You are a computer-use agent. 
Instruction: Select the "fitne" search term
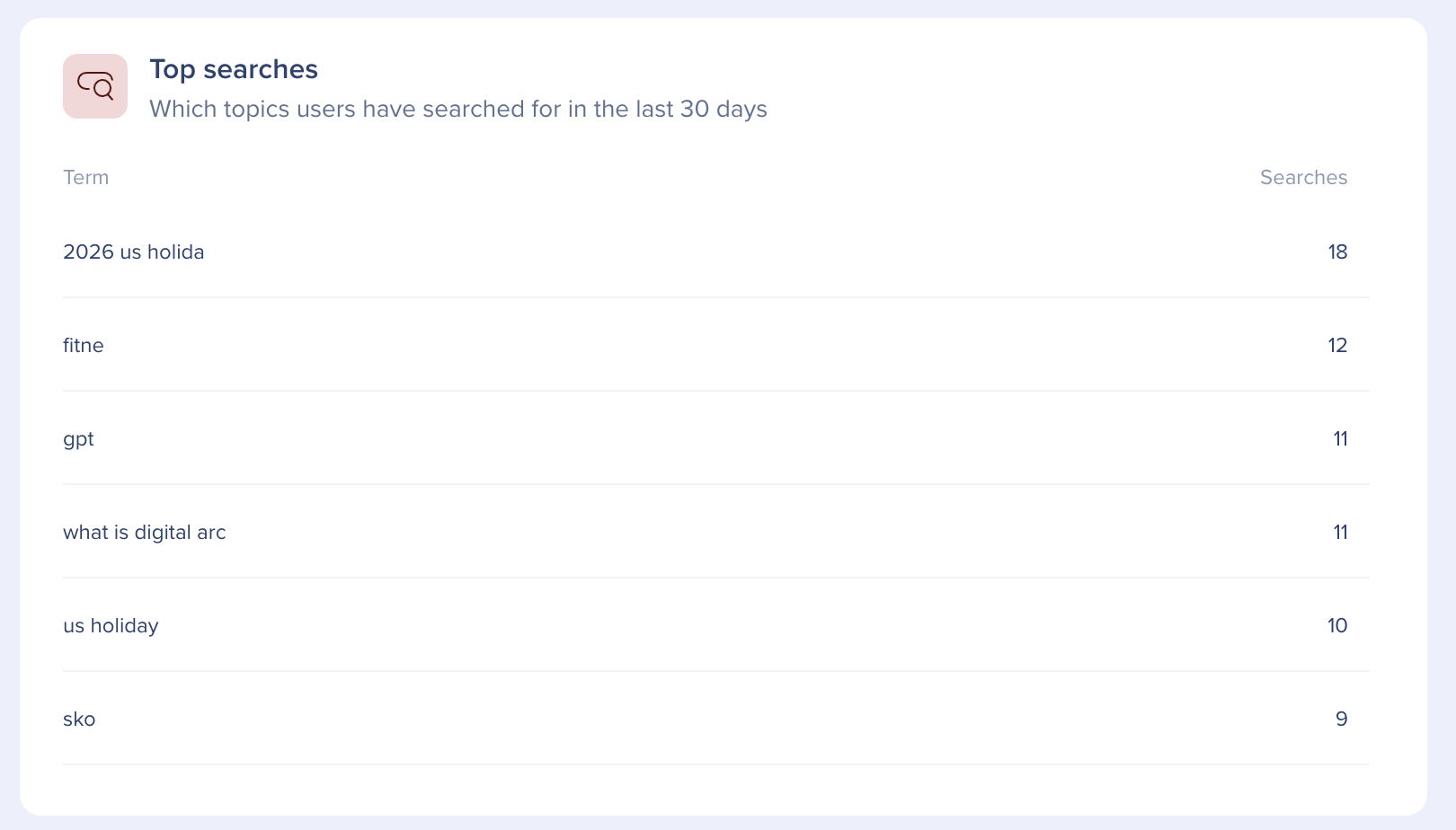(84, 346)
